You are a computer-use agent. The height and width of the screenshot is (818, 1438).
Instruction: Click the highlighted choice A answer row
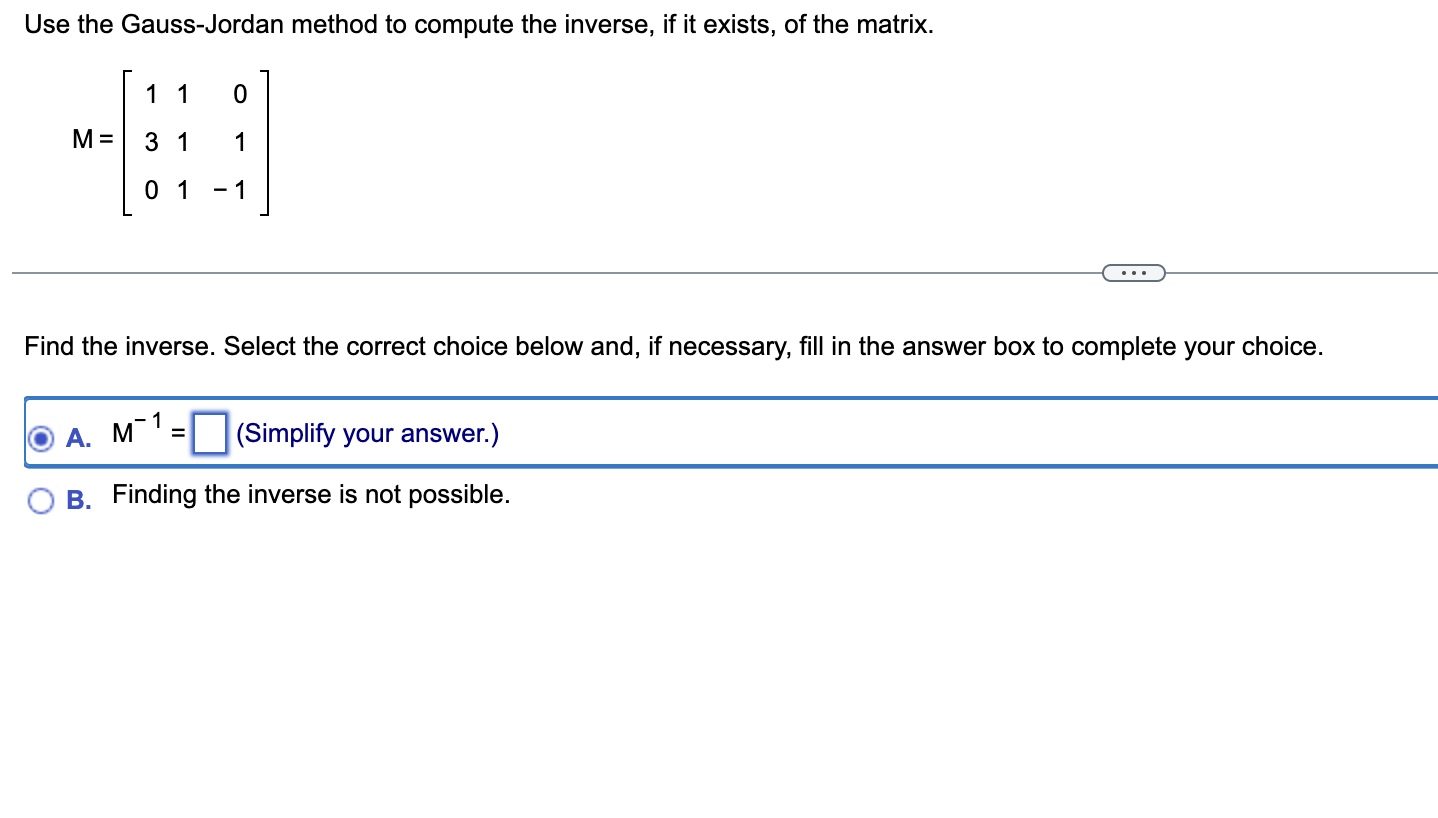point(700,432)
